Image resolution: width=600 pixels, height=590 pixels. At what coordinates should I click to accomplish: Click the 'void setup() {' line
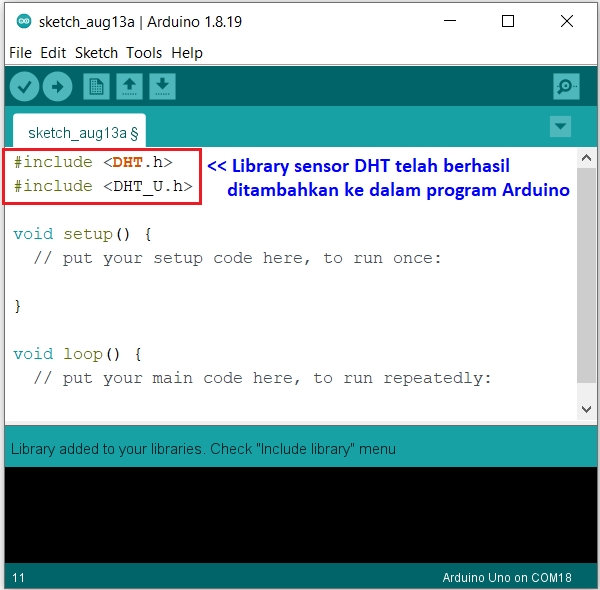(83, 234)
